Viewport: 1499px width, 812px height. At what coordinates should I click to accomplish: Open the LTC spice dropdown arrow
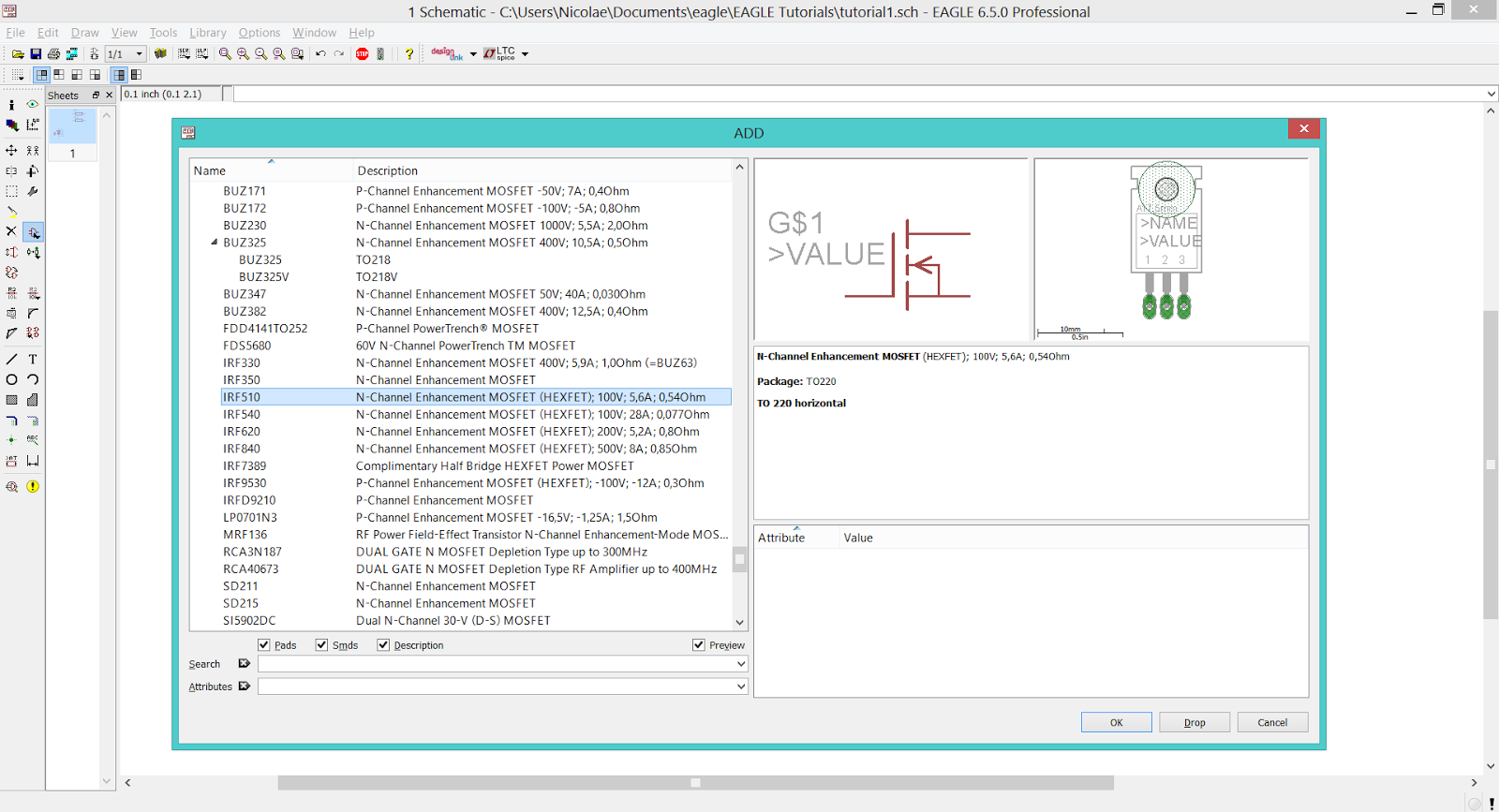click(525, 54)
